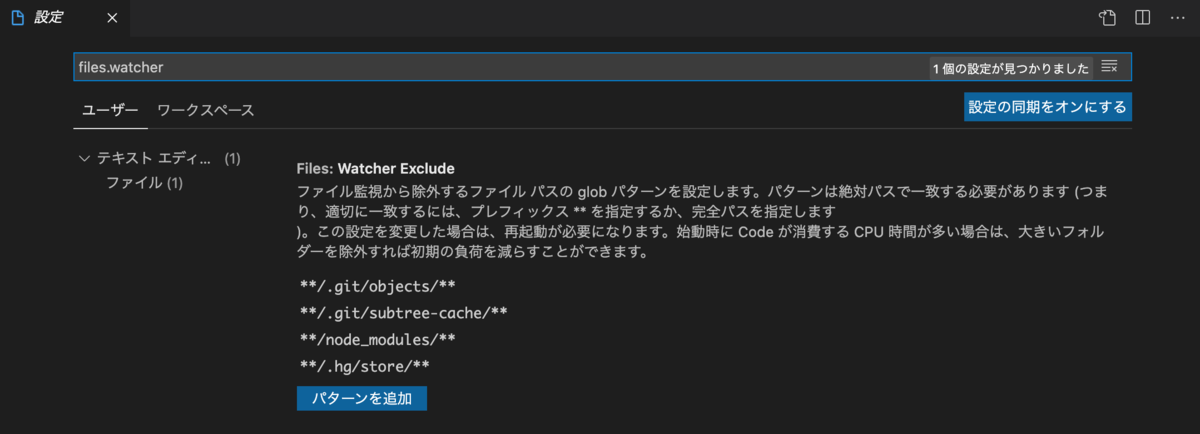Clear the settings search input icon
1200x434 pixels.
pyautogui.click(x=1109, y=66)
